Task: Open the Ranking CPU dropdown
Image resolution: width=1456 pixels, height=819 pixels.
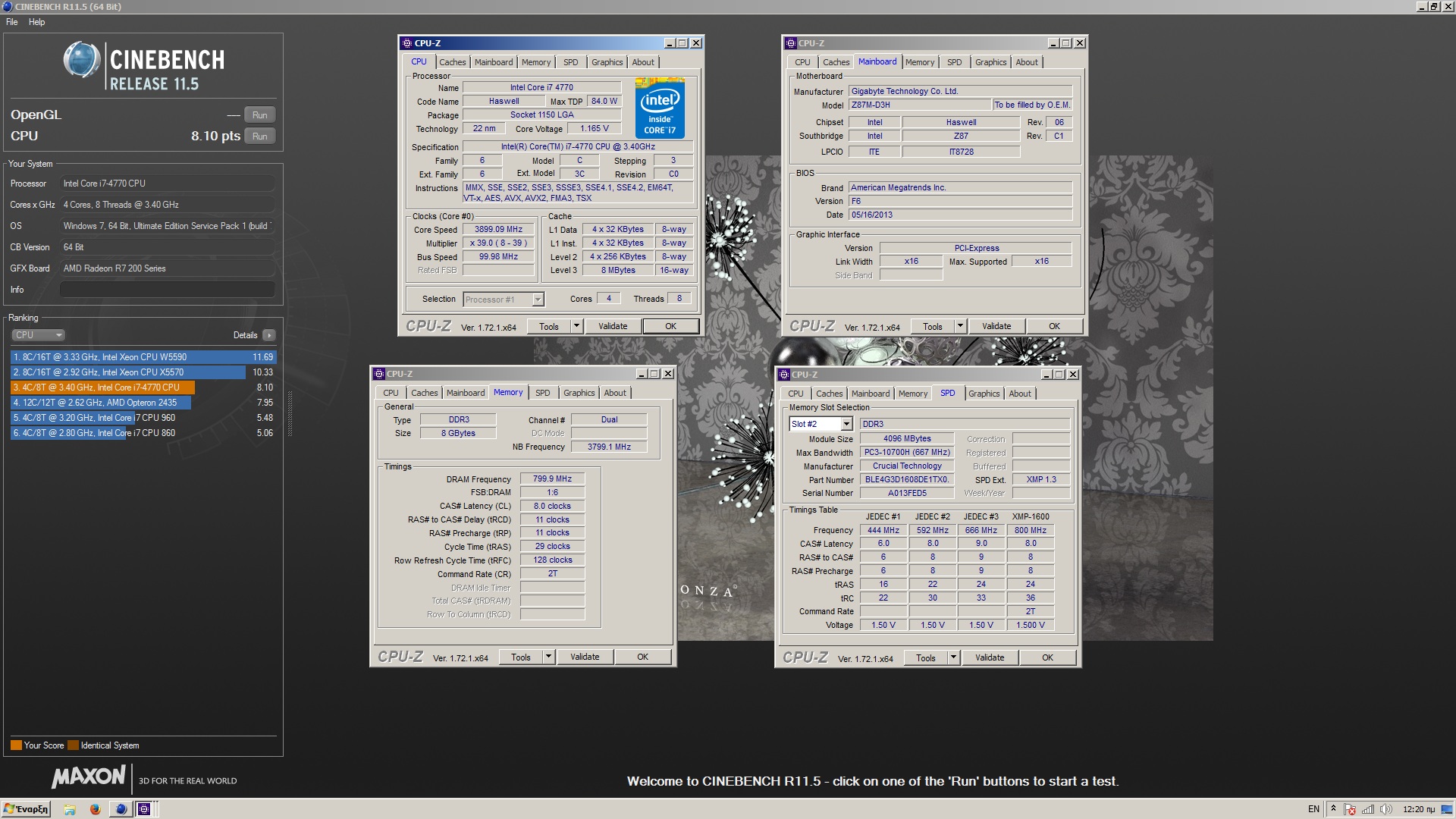Action: pyautogui.click(x=38, y=335)
